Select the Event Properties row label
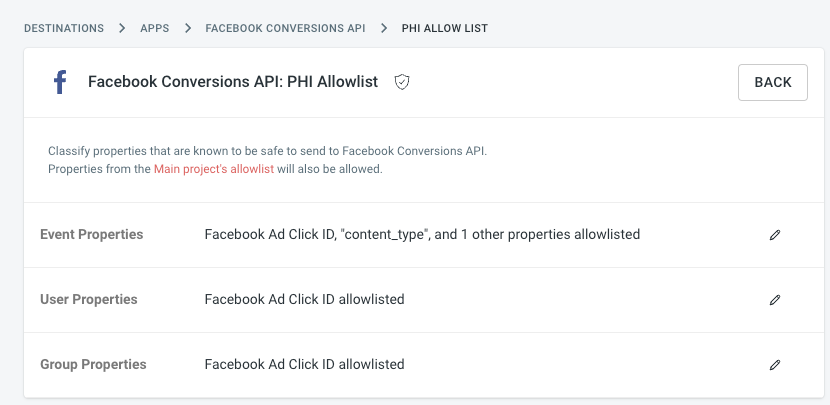The height and width of the screenshot is (405, 830). (x=92, y=234)
